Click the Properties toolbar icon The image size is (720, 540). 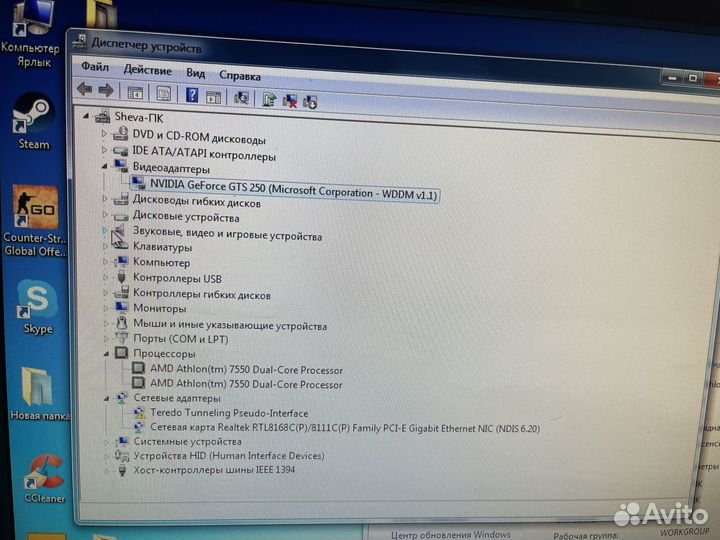(x=163, y=95)
